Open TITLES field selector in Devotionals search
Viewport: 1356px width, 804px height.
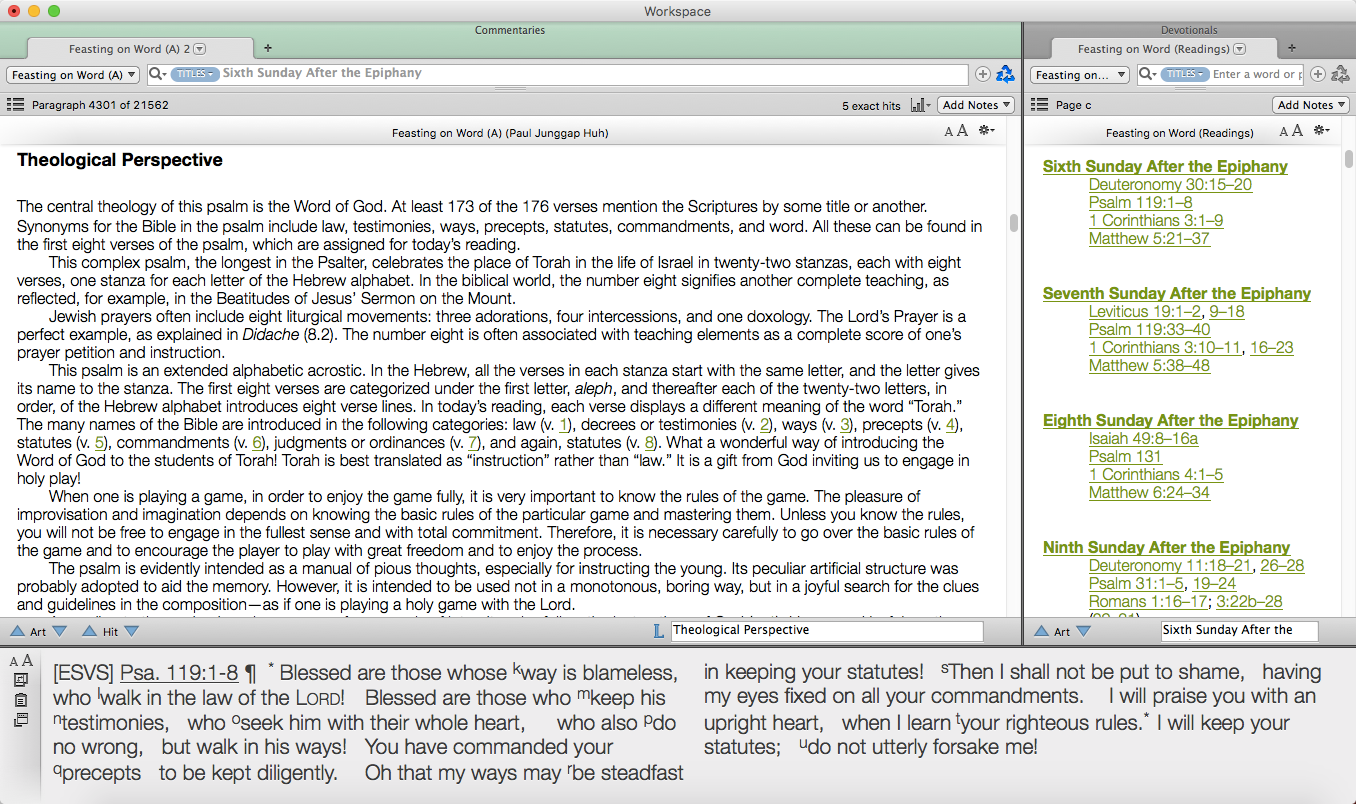point(1185,74)
